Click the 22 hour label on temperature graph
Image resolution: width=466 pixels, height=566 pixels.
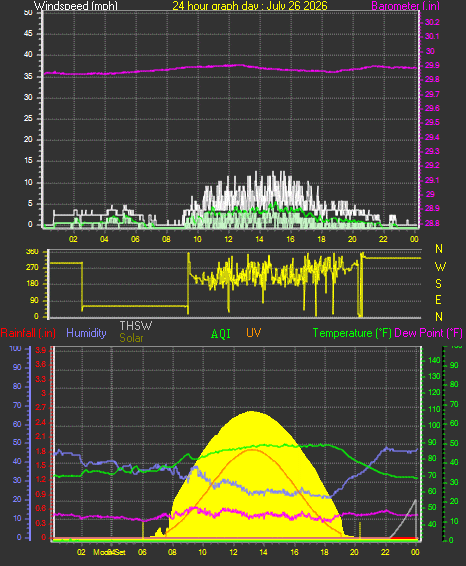pyautogui.click(x=385, y=552)
